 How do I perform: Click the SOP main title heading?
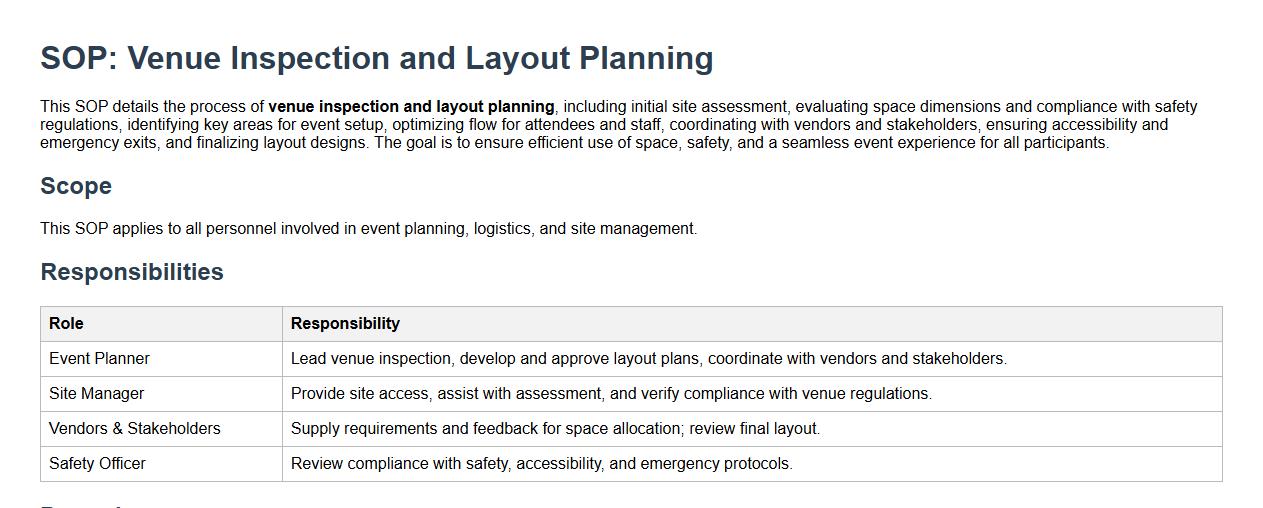tap(376, 58)
